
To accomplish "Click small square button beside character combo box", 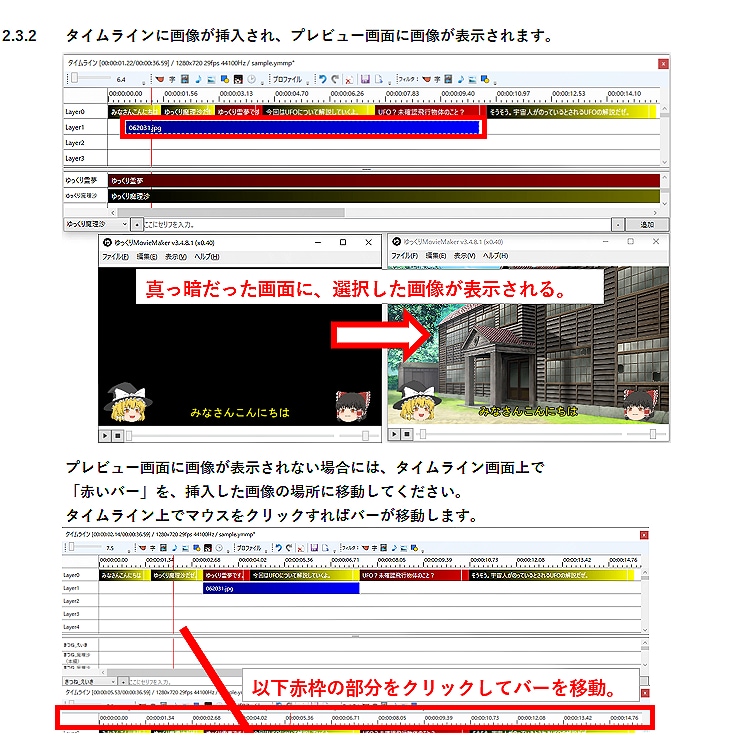I will point(137,224).
